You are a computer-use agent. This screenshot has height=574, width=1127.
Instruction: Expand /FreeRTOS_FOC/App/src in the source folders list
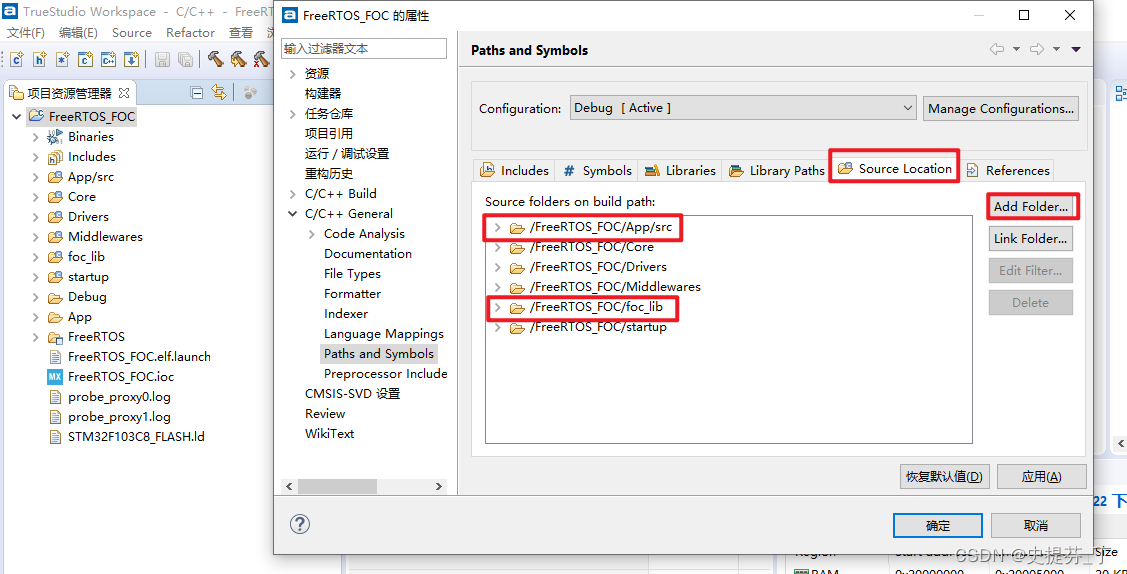497,228
